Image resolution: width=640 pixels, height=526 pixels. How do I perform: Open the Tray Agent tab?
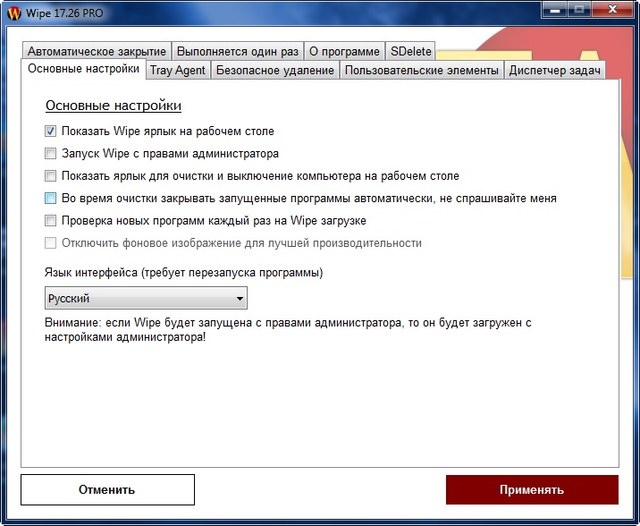pos(177,71)
